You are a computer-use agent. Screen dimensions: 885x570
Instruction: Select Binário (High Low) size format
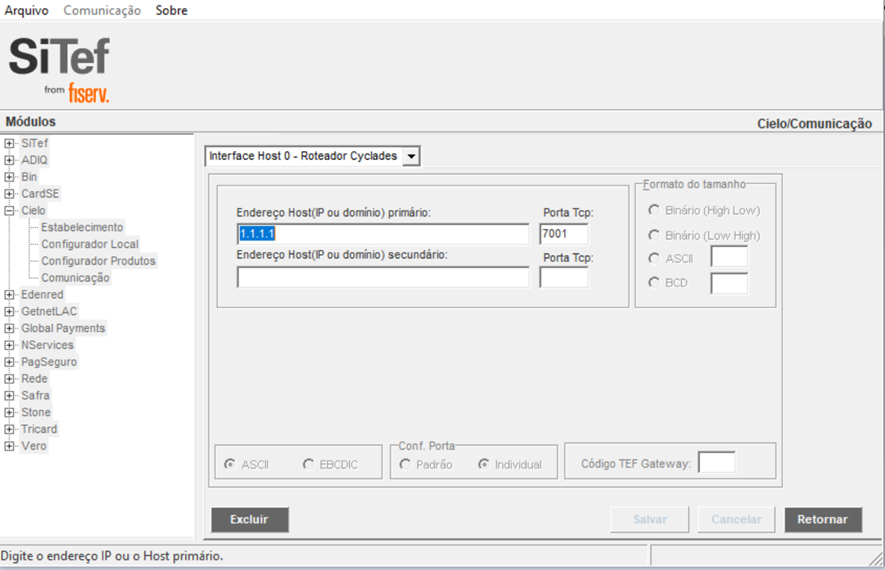tap(654, 210)
